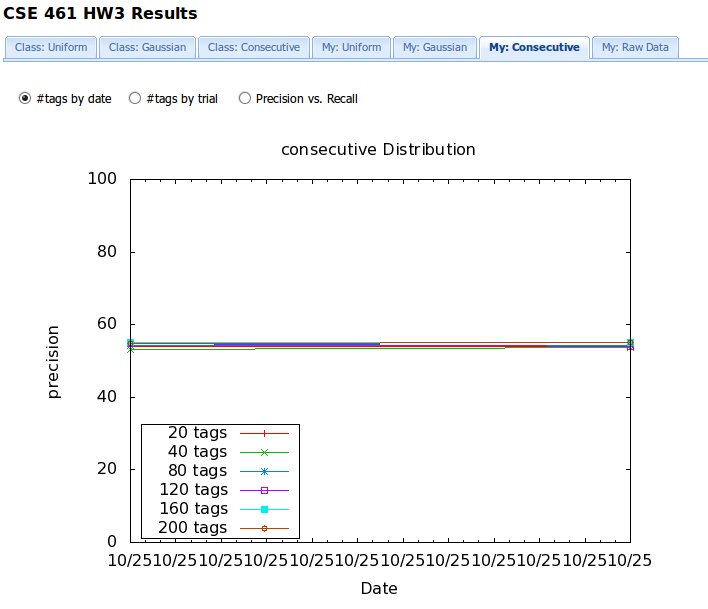Click the cyan 160 tags legend marker
The width and height of the screenshot is (708, 609).
(x=264, y=509)
